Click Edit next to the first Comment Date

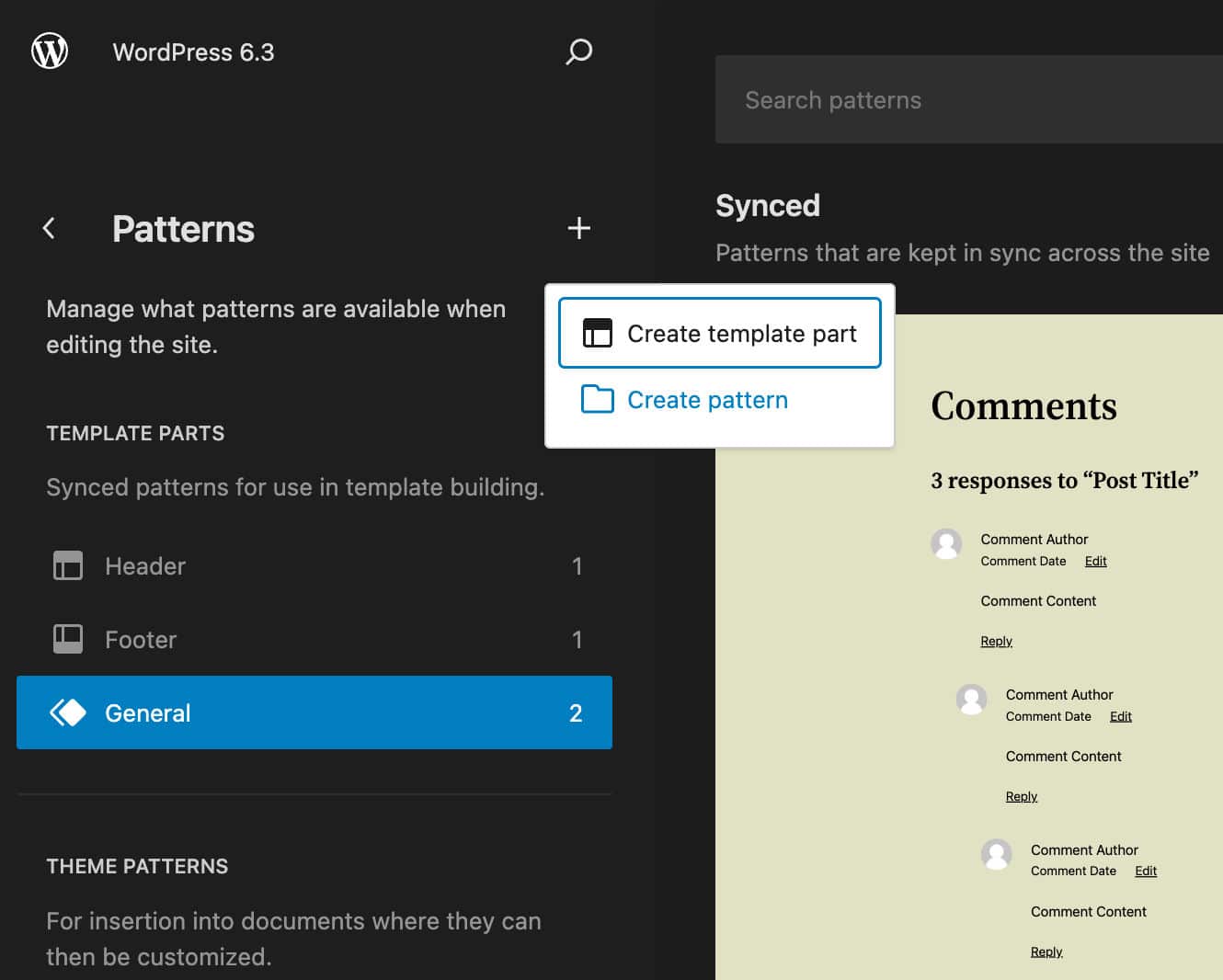(x=1095, y=561)
